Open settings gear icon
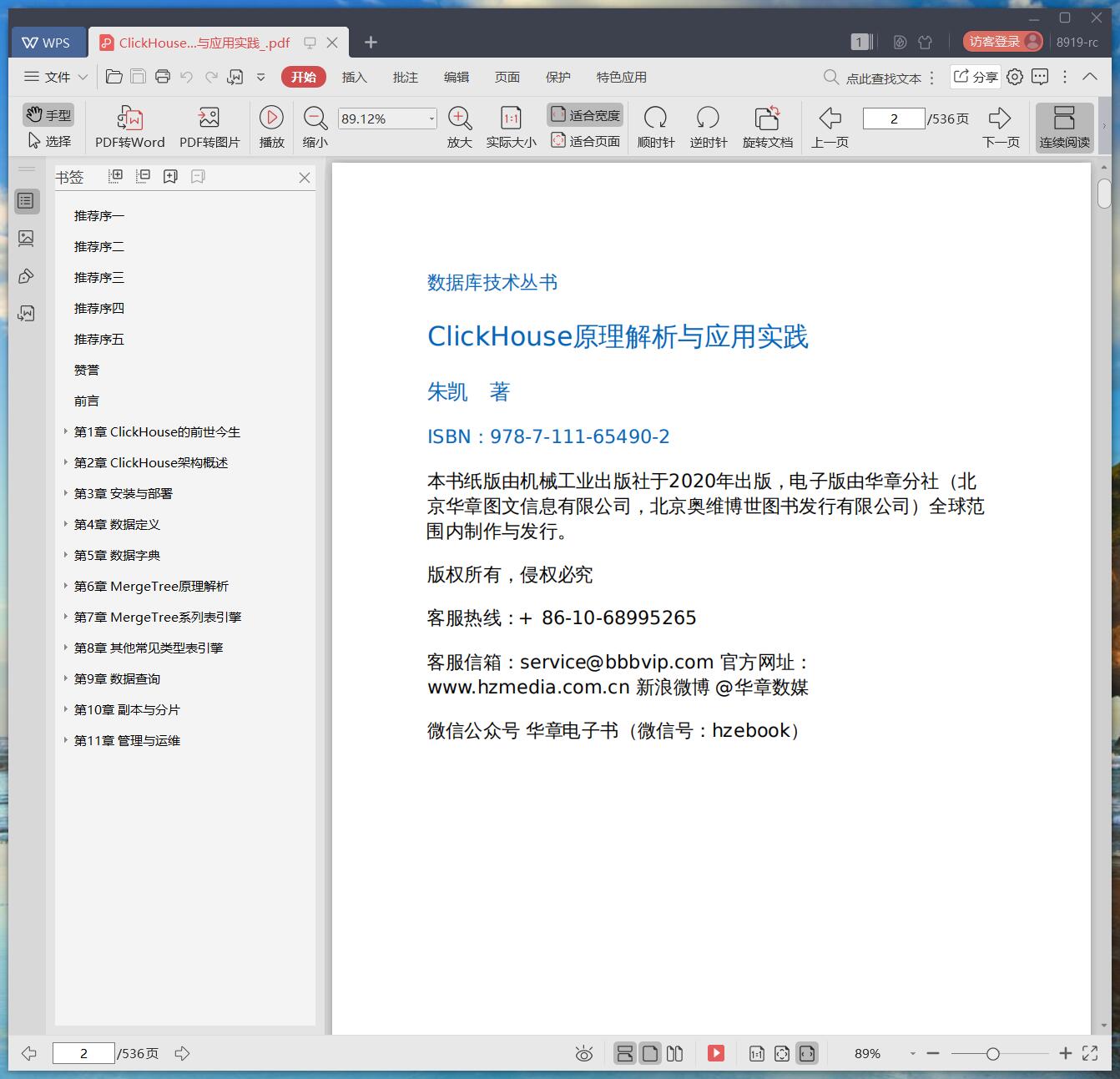This screenshot has height=1079, width=1120. click(x=1014, y=77)
